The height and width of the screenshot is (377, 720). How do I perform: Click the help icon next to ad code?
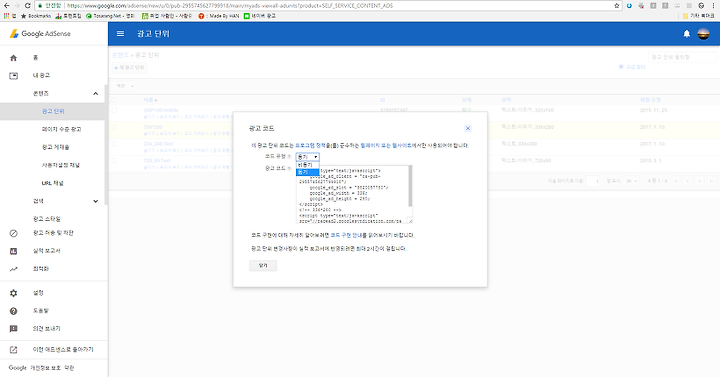click(x=289, y=169)
